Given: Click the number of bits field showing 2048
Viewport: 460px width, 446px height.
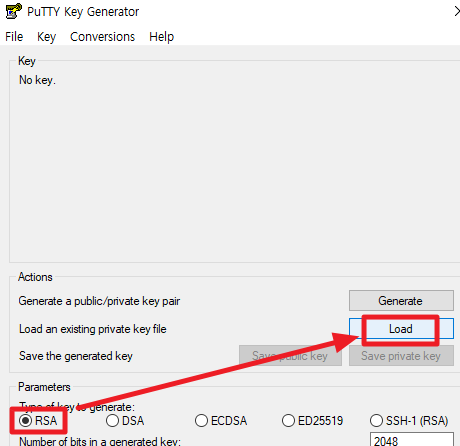Looking at the screenshot, I should tap(412, 439).
